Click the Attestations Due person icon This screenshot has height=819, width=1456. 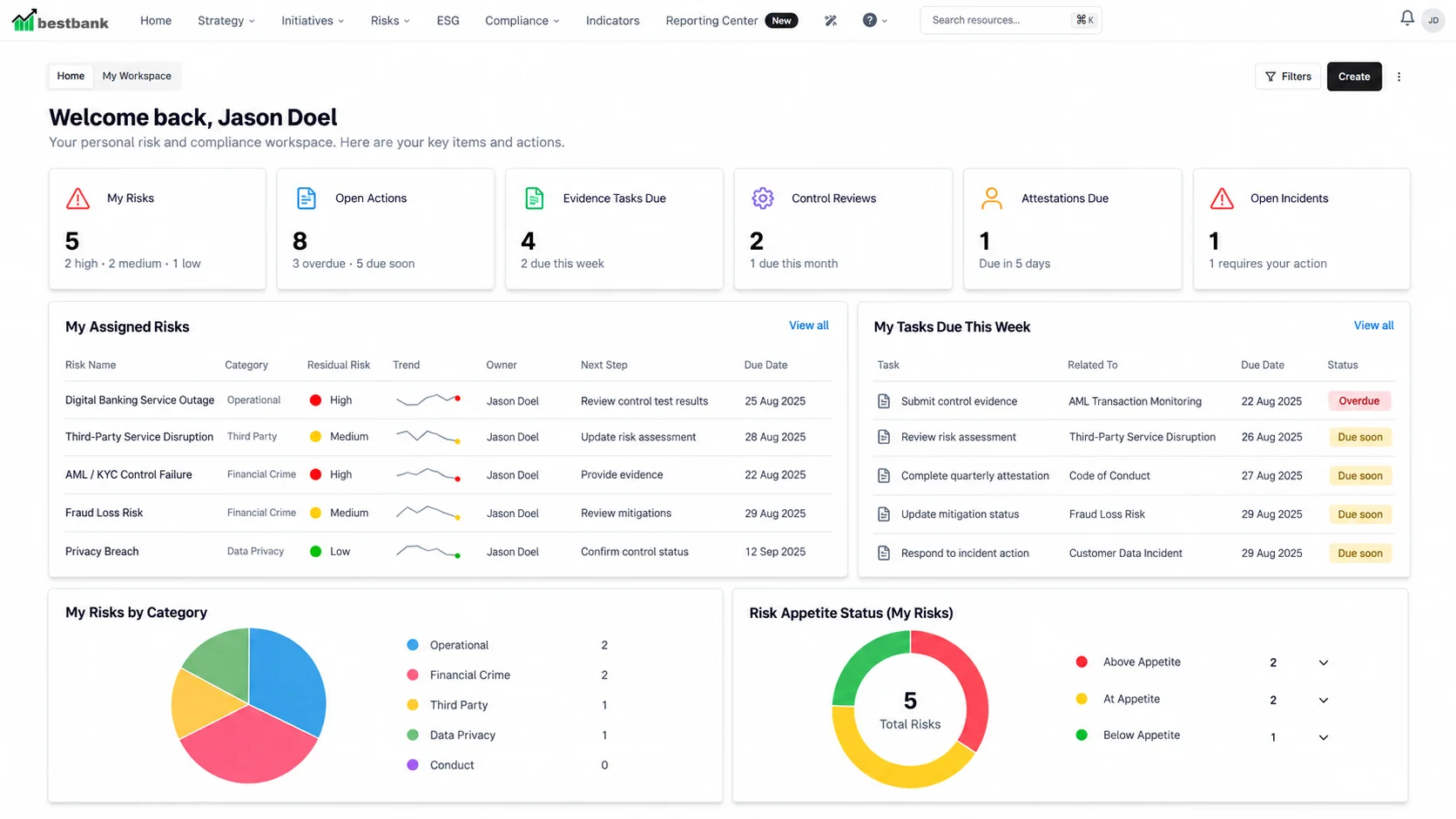pyautogui.click(x=992, y=198)
